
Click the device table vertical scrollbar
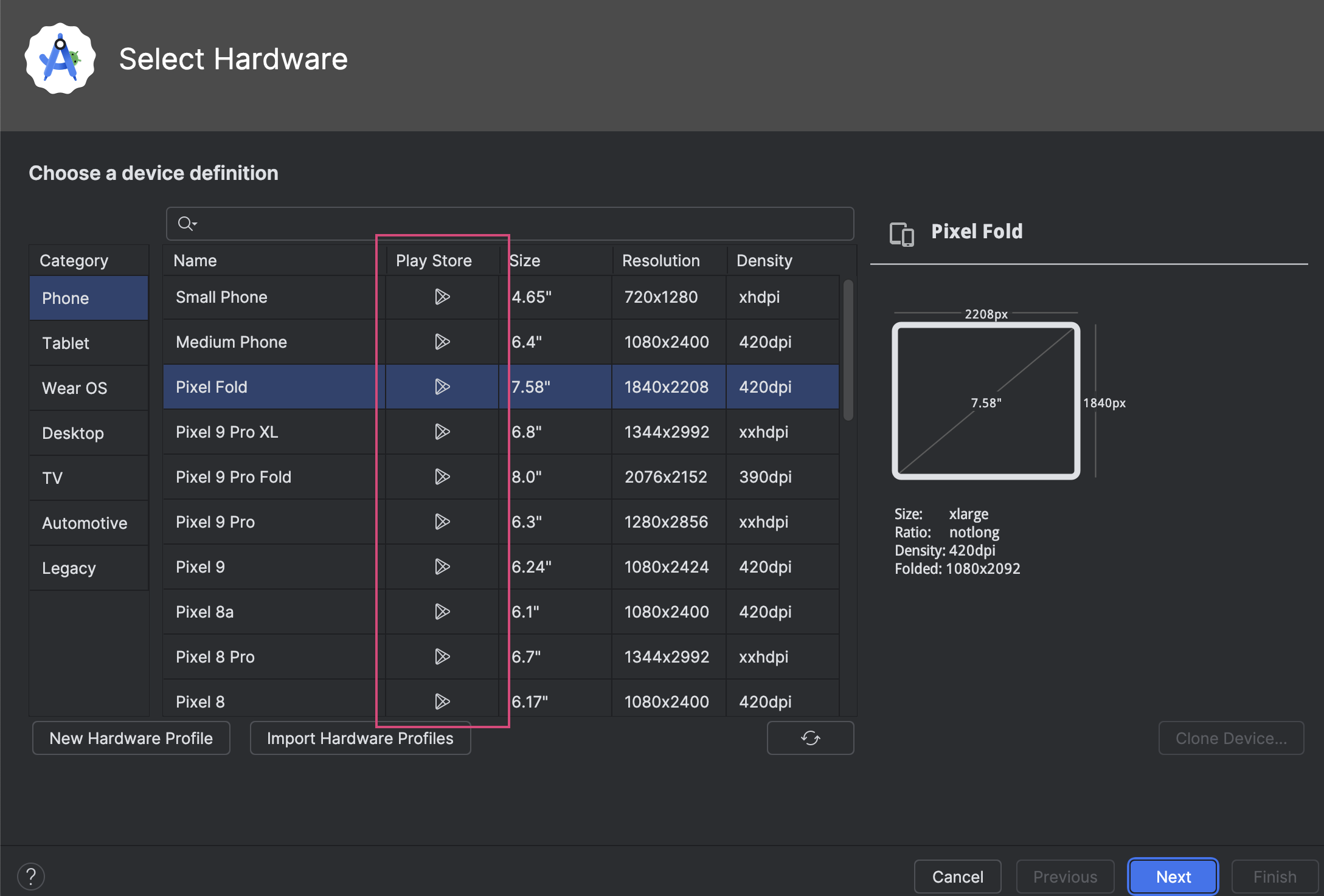click(848, 350)
